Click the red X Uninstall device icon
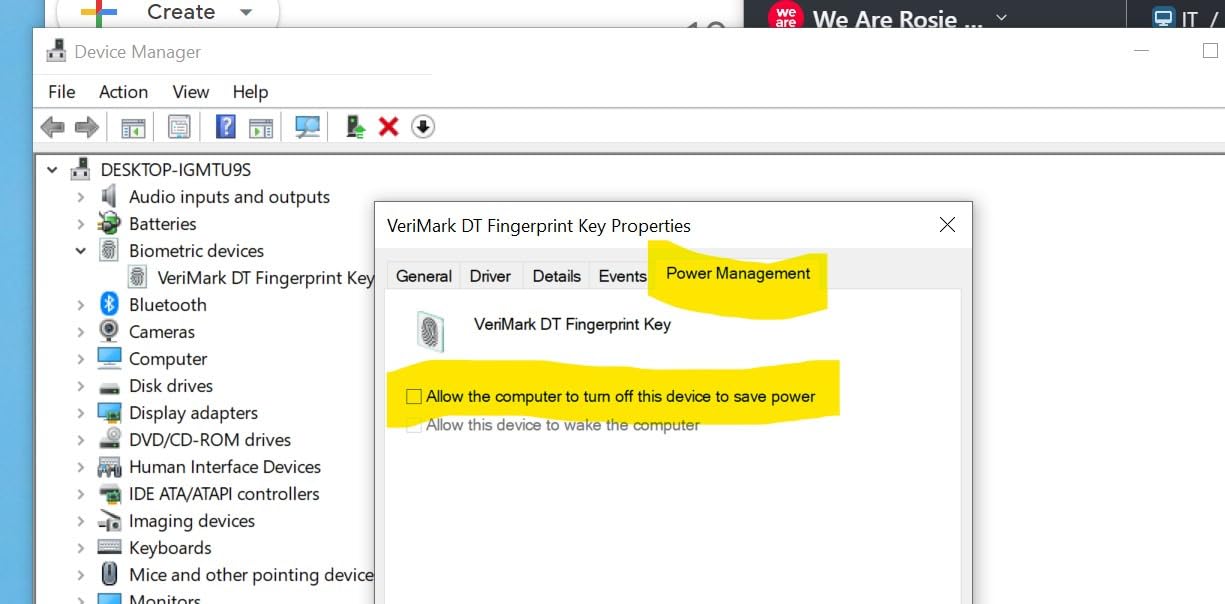The width and height of the screenshot is (1225, 604). point(389,127)
